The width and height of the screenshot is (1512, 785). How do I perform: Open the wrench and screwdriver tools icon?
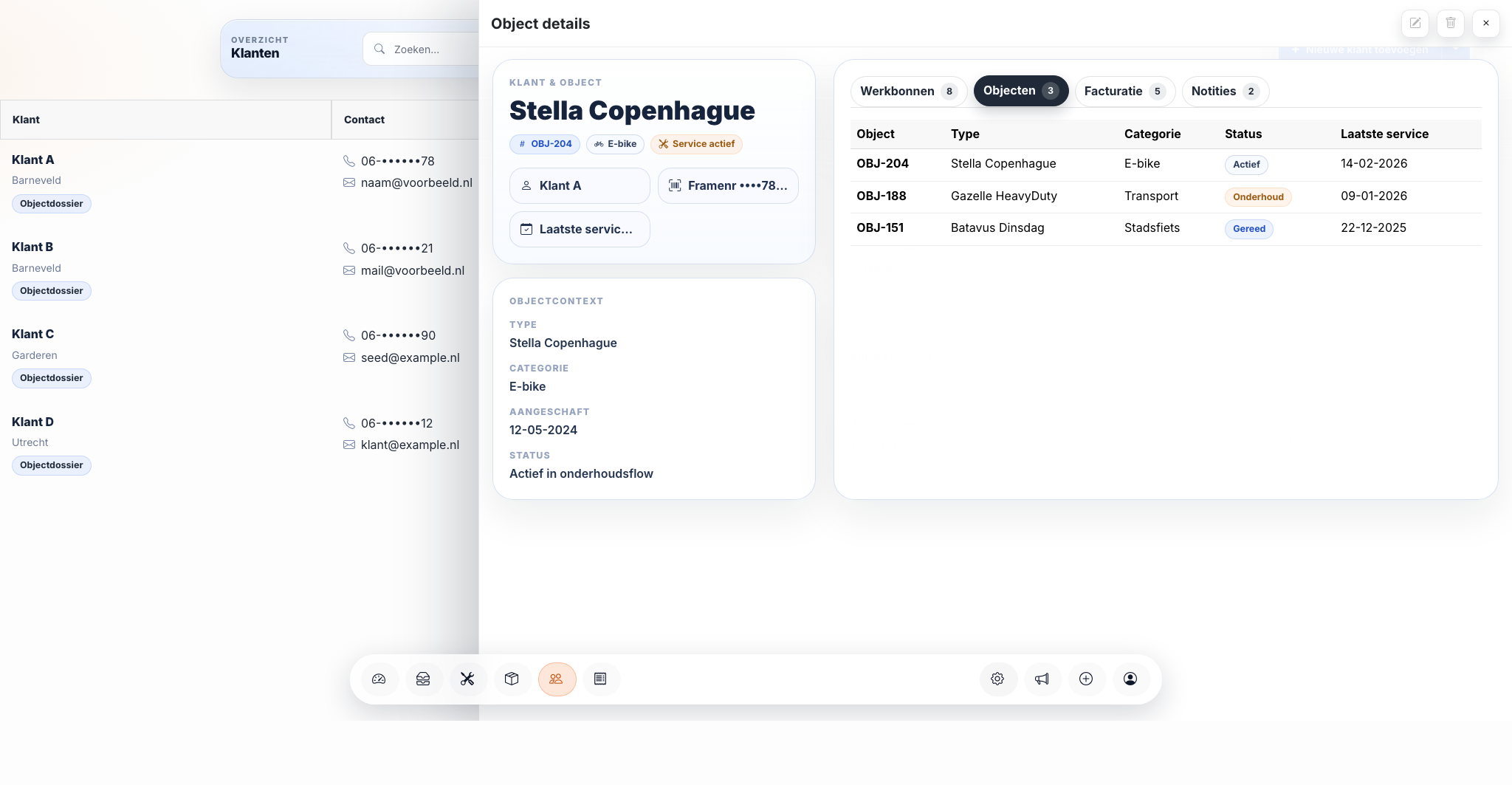pyautogui.click(x=467, y=679)
